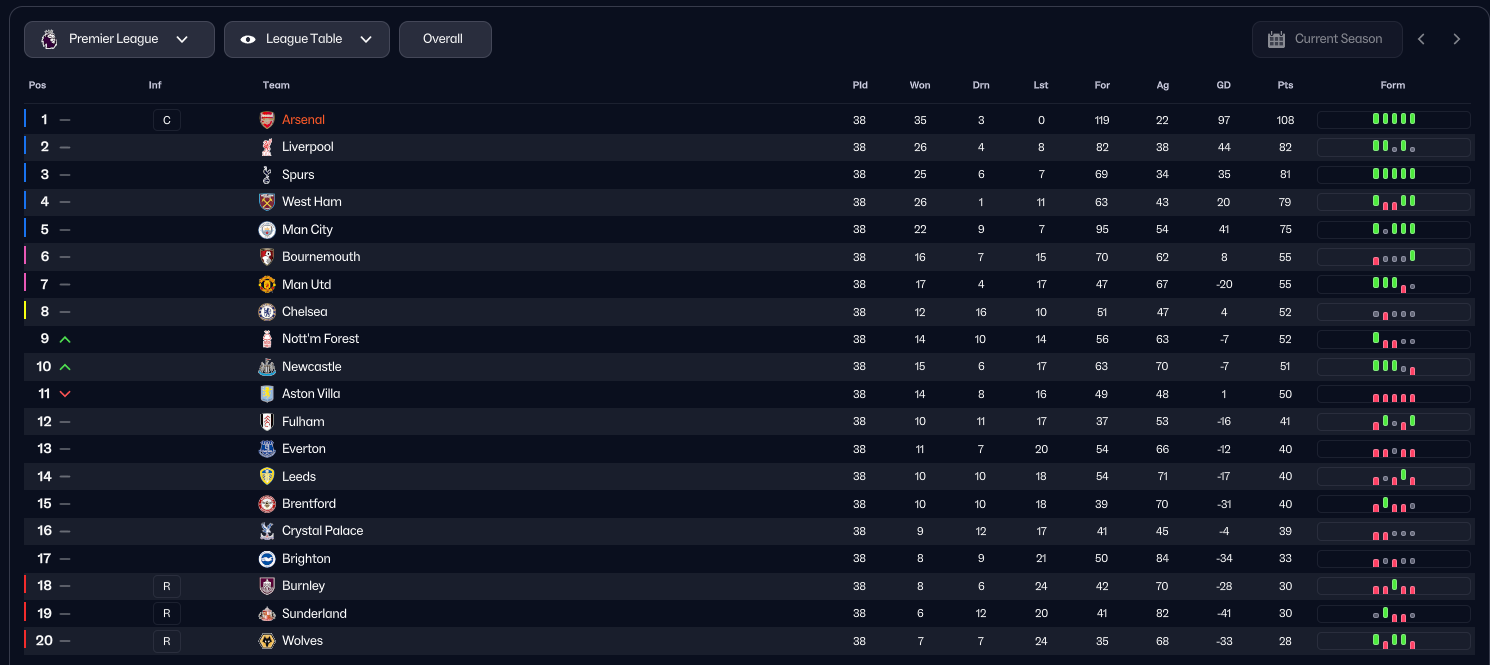Image resolution: width=1490 pixels, height=665 pixels.
Task: Click the Chelsea club badge icon
Action: click(x=267, y=312)
